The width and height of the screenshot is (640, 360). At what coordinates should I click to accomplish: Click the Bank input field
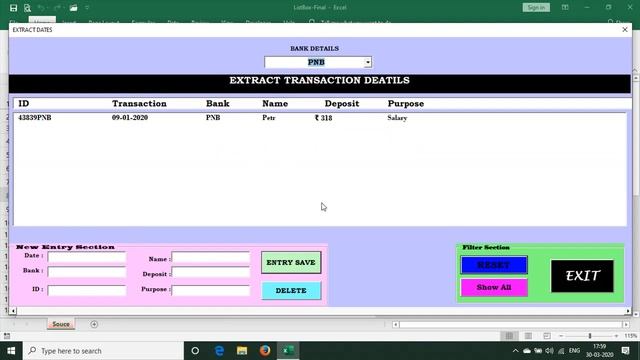tap(87, 271)
